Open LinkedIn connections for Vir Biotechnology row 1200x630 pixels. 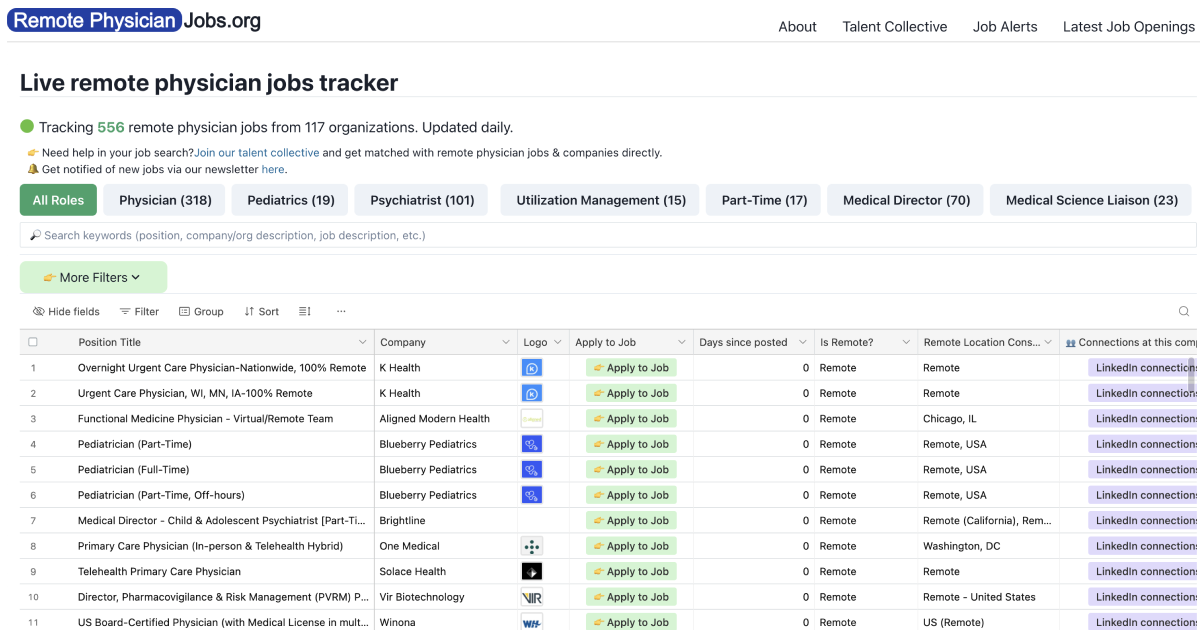[x=1143, y=597]
